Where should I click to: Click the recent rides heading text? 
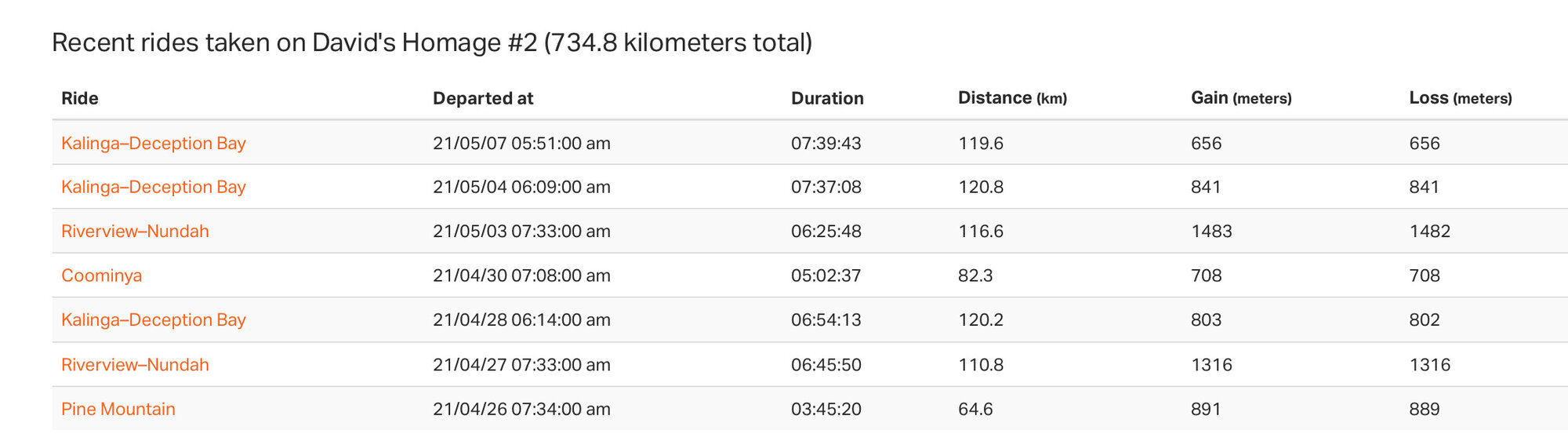pos(432,42)
